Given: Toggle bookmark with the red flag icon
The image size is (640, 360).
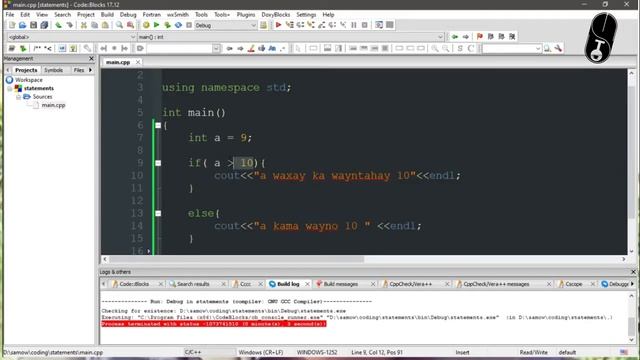Looking at the screenshot, I should [480, 37].
